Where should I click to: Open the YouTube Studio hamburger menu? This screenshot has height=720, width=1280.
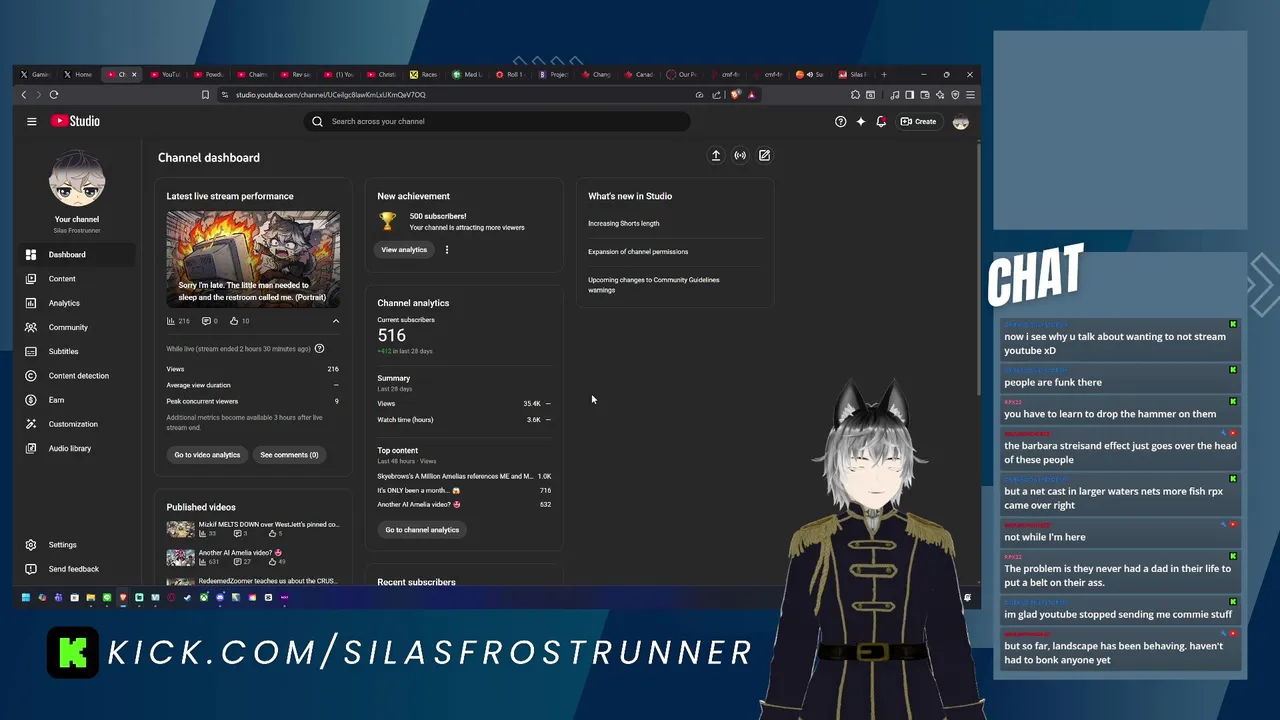[32, 121]
